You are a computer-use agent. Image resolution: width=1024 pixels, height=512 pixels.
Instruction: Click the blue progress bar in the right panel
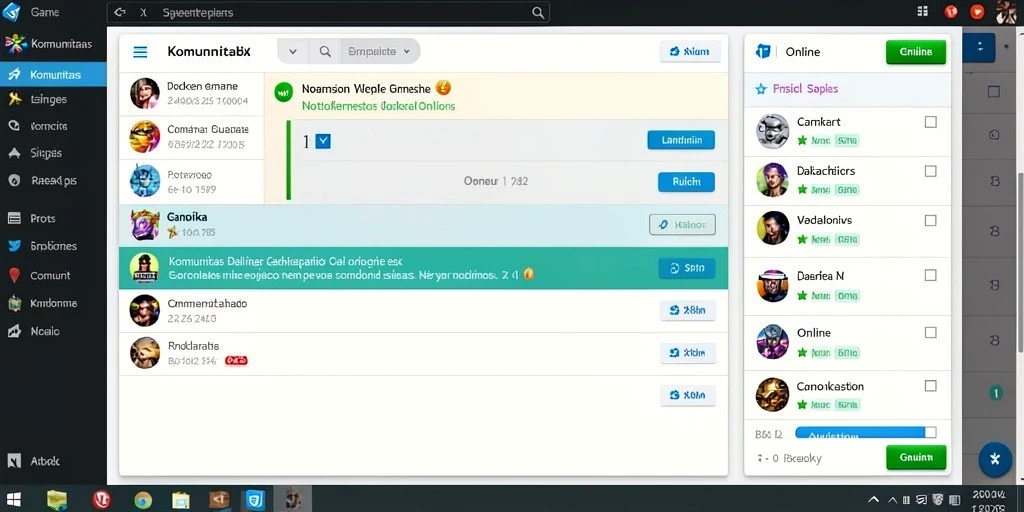point(860,433)
